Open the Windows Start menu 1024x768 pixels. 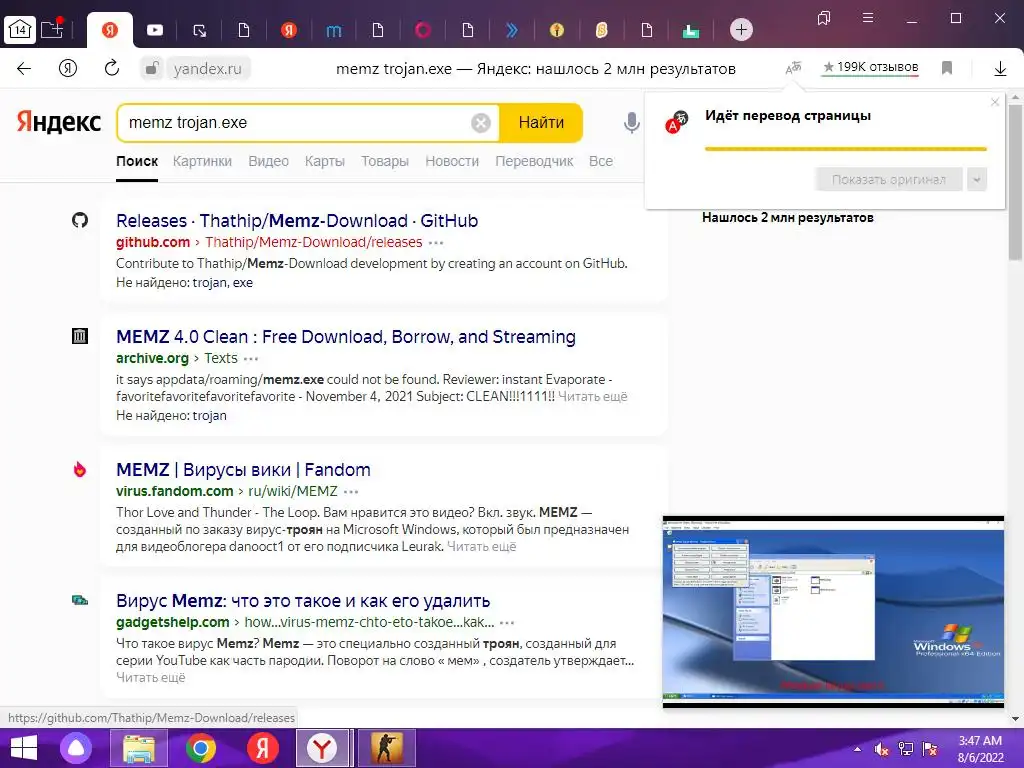24,748
